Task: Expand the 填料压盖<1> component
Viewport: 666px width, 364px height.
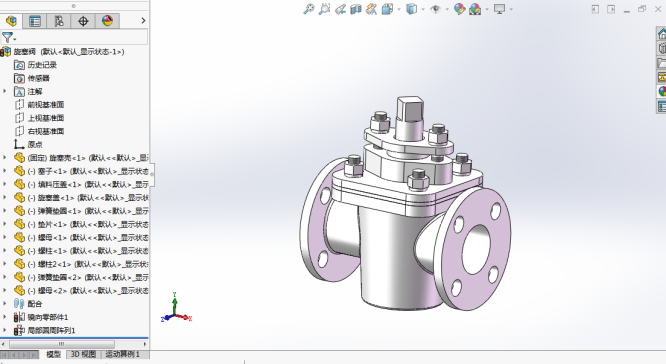Action: click(x=5, y=184)
